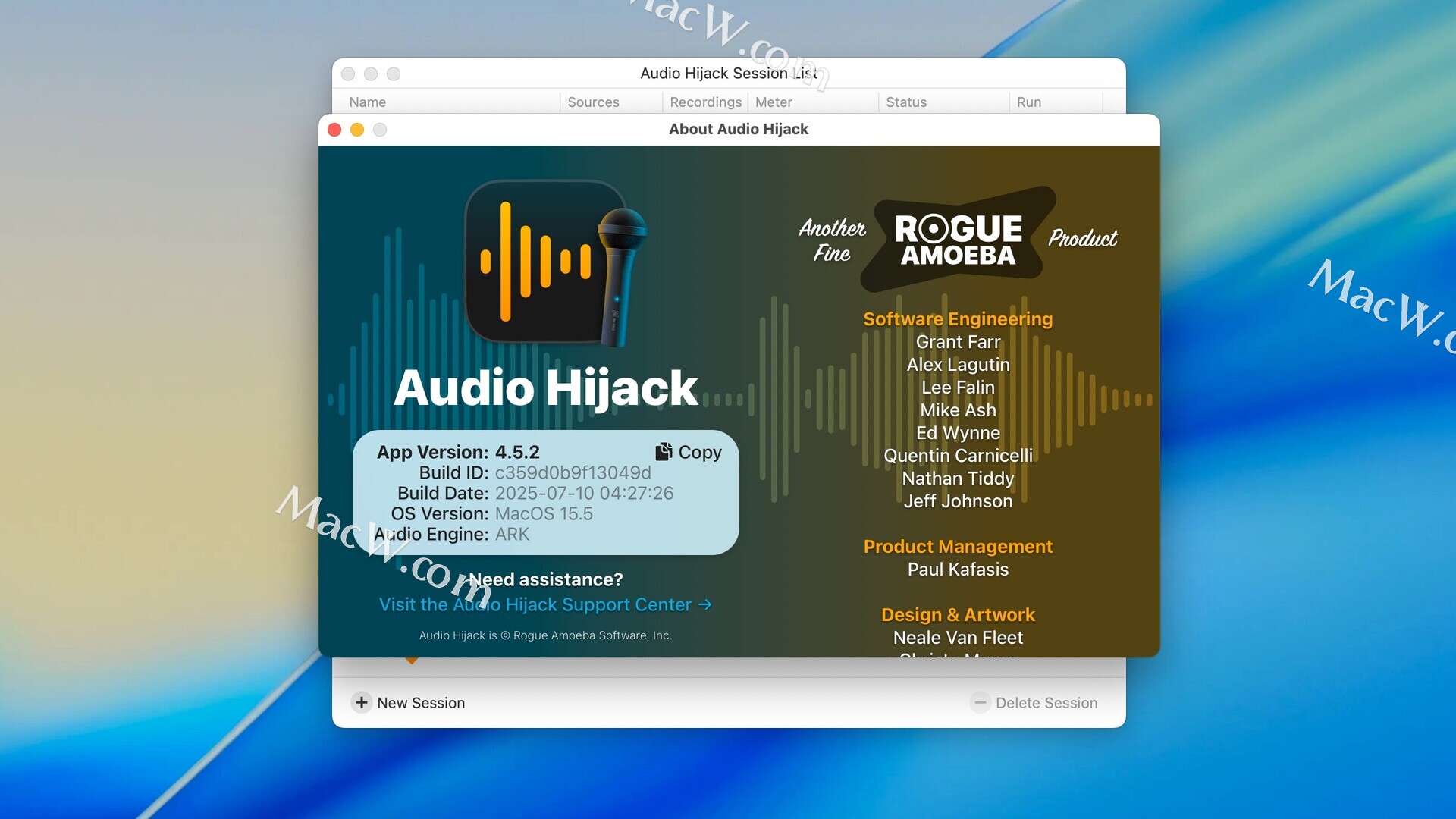Click the name Ed Wynne
1456x819 pixels.
pyautogui.click(x=958, y=433)
